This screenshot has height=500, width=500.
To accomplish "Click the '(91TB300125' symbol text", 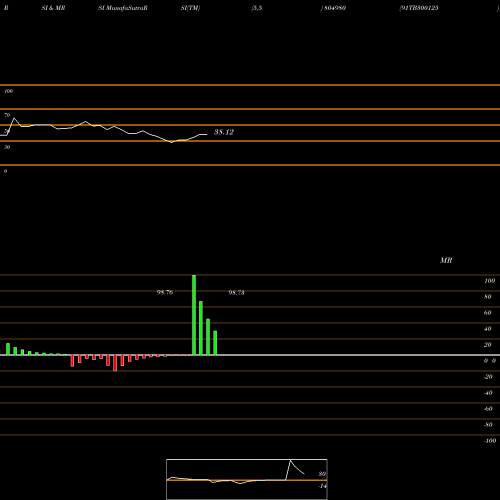I will pyautogui.click(x=419, y=8).
